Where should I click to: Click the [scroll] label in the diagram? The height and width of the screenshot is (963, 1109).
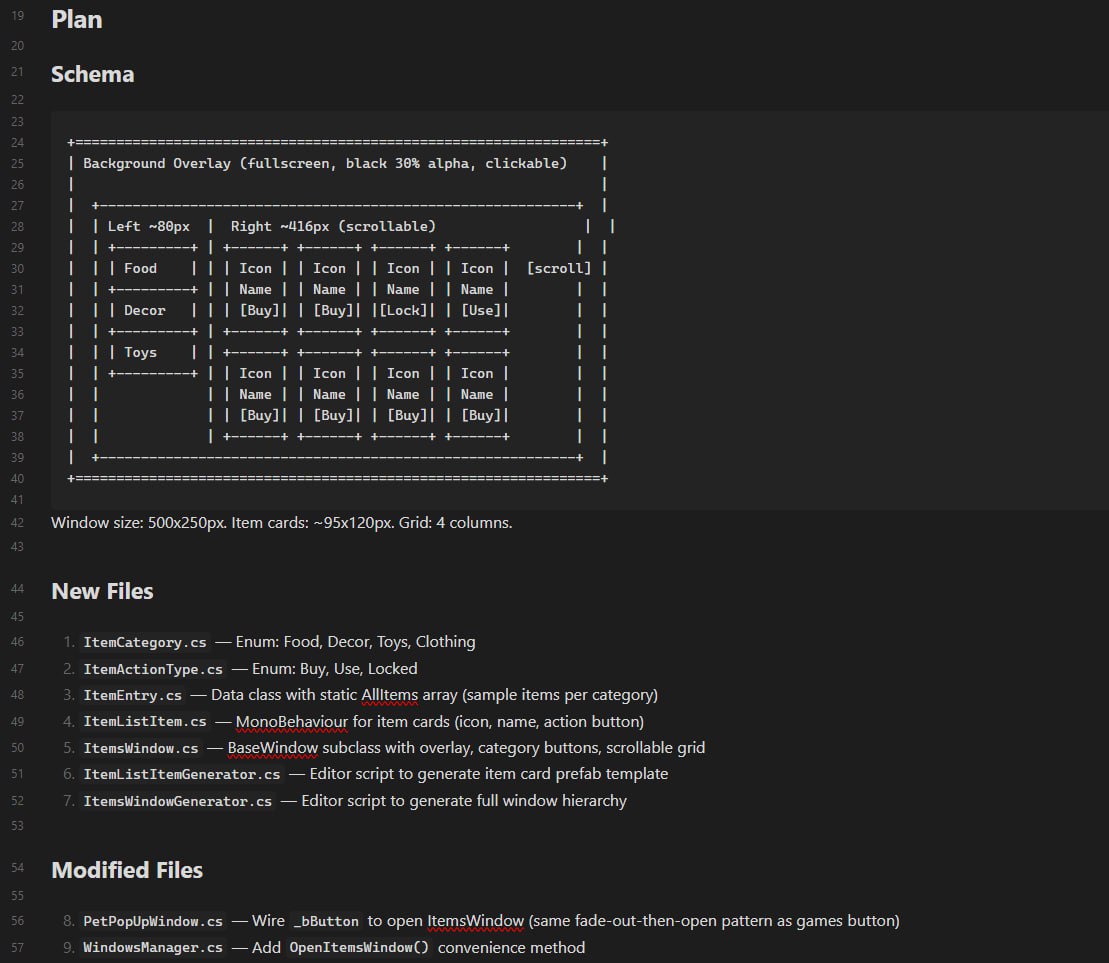coord(559,268)
